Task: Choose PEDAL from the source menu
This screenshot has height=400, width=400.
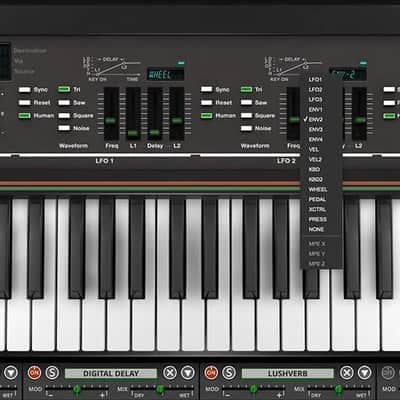Action: (x=322, y=199)
